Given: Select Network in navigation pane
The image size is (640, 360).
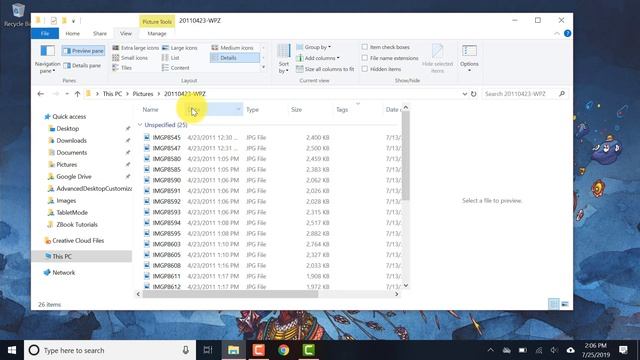Looking at the screenshot, I should 63,272.
